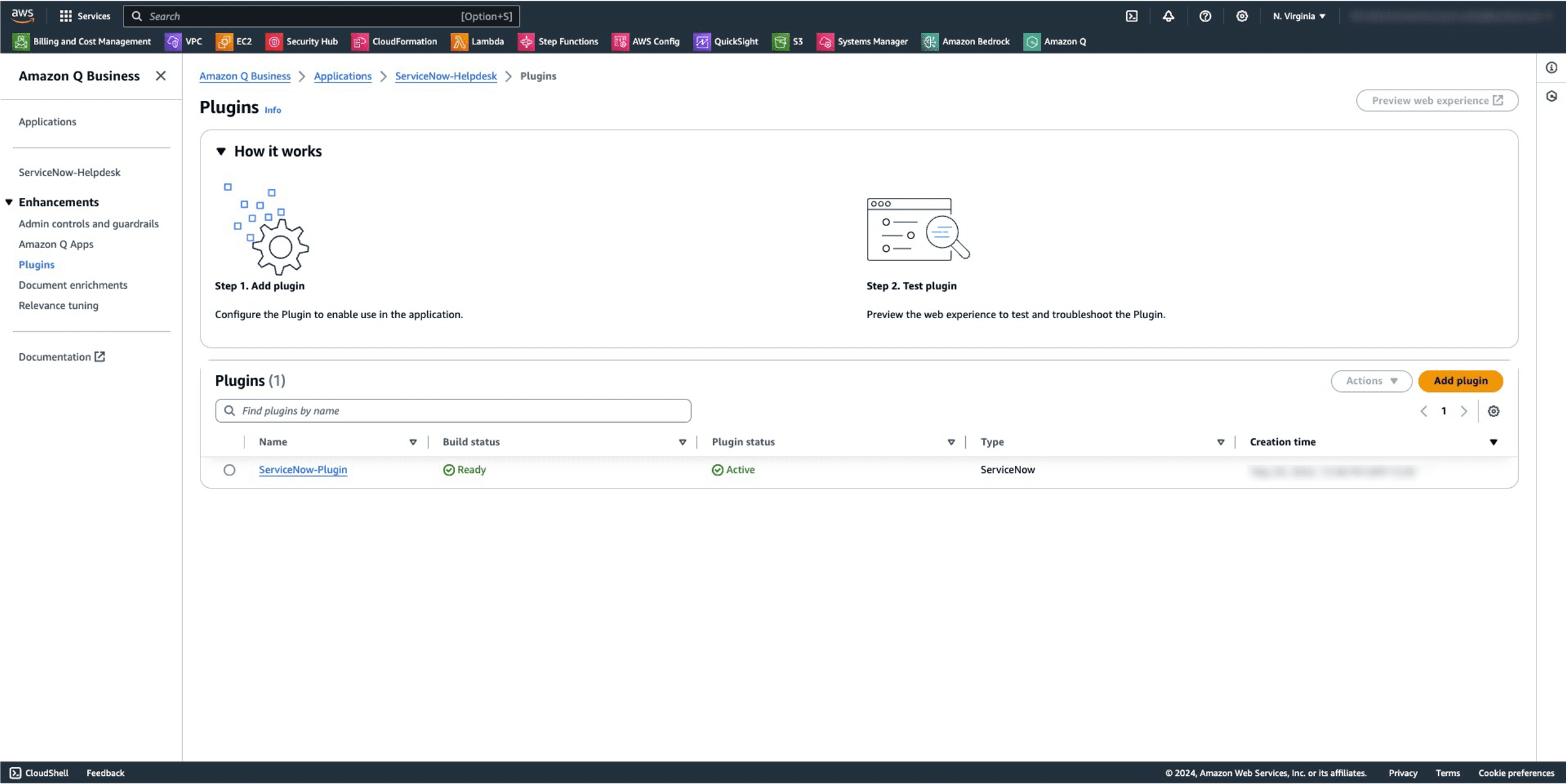
Task: Open the Services grid menu
Action: (85, 16)
